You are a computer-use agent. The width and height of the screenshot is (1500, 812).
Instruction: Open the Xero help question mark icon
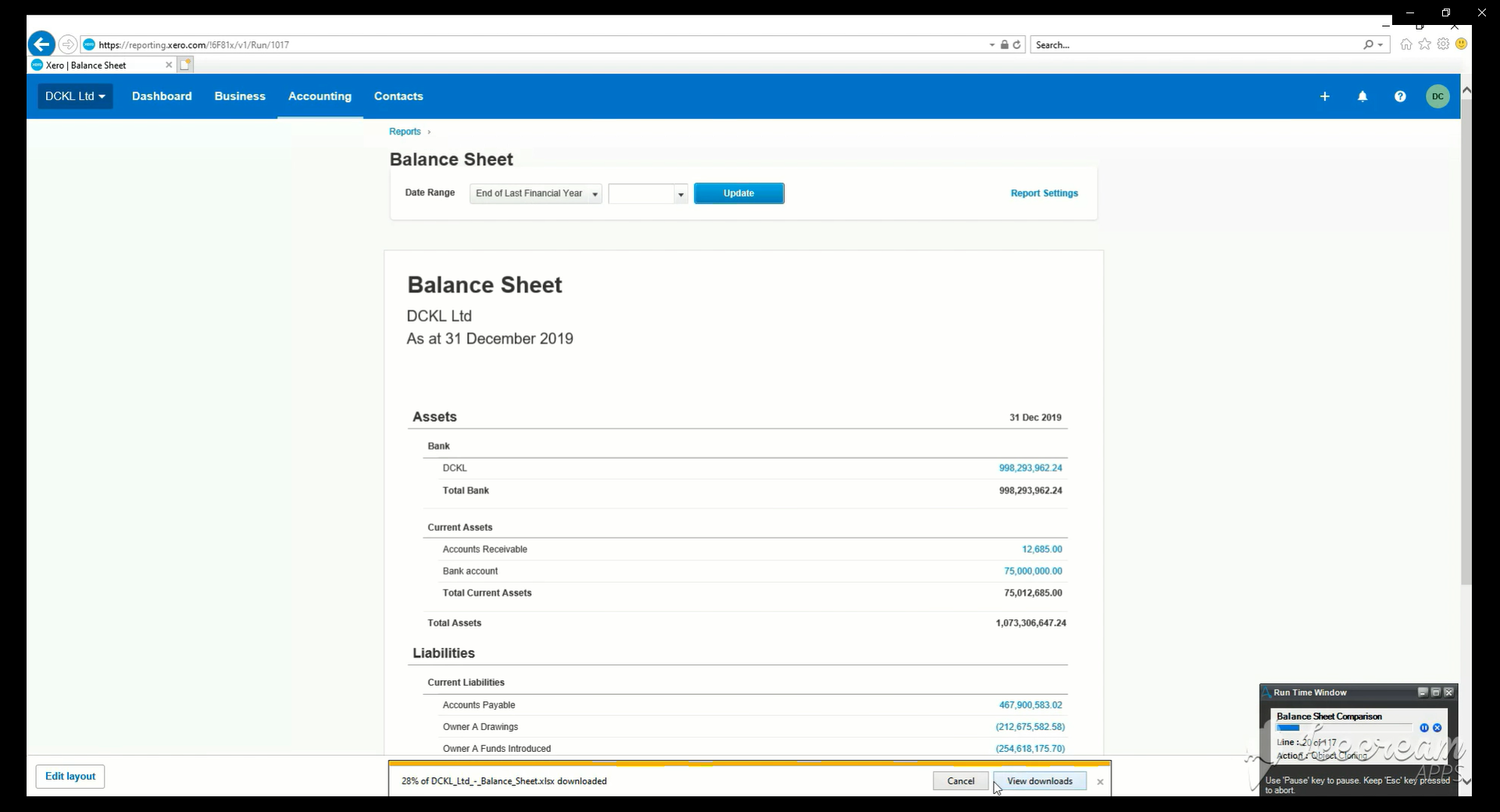[1399, 96]
